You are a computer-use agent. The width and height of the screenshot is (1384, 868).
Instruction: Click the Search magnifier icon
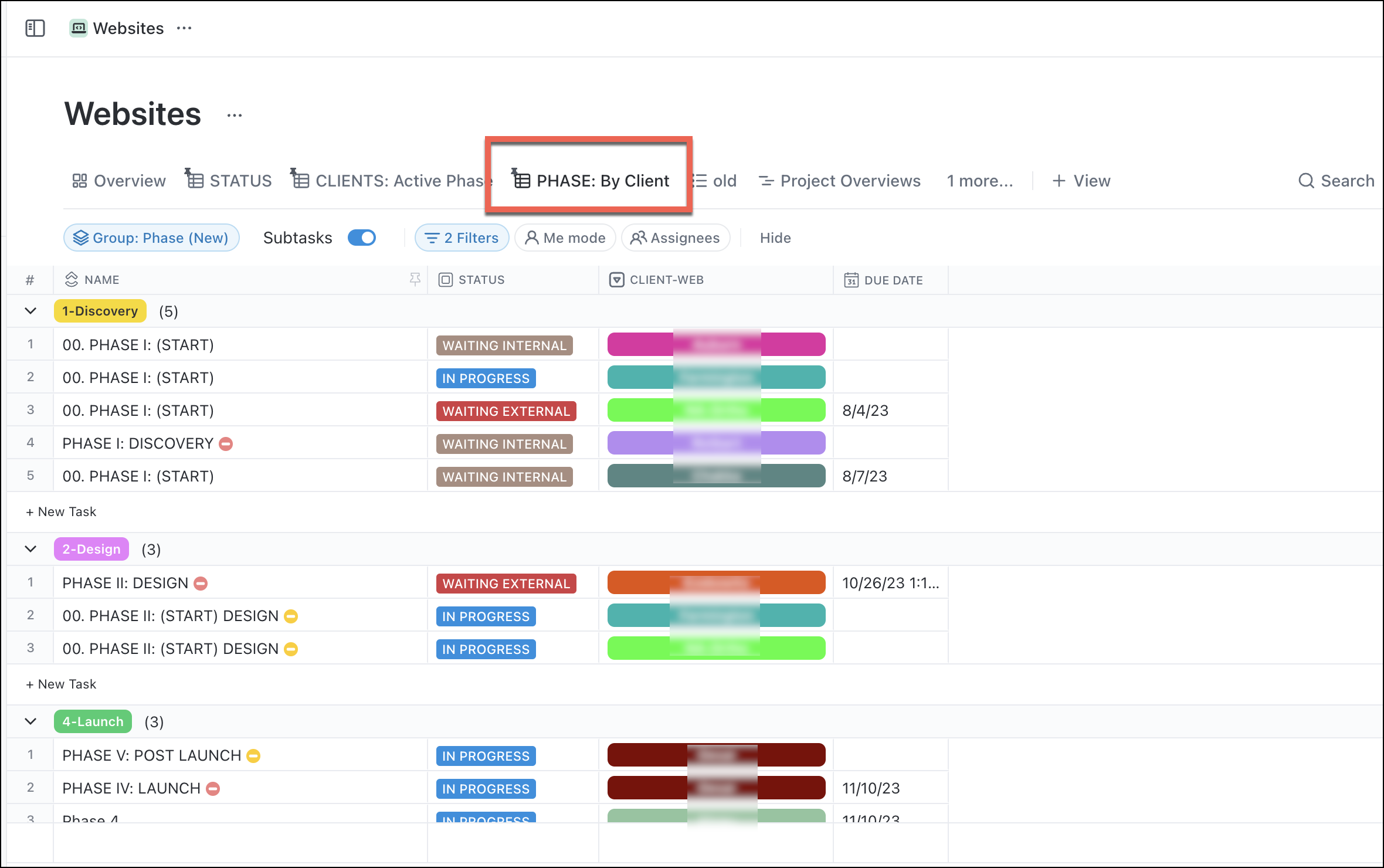[1306, 181]
